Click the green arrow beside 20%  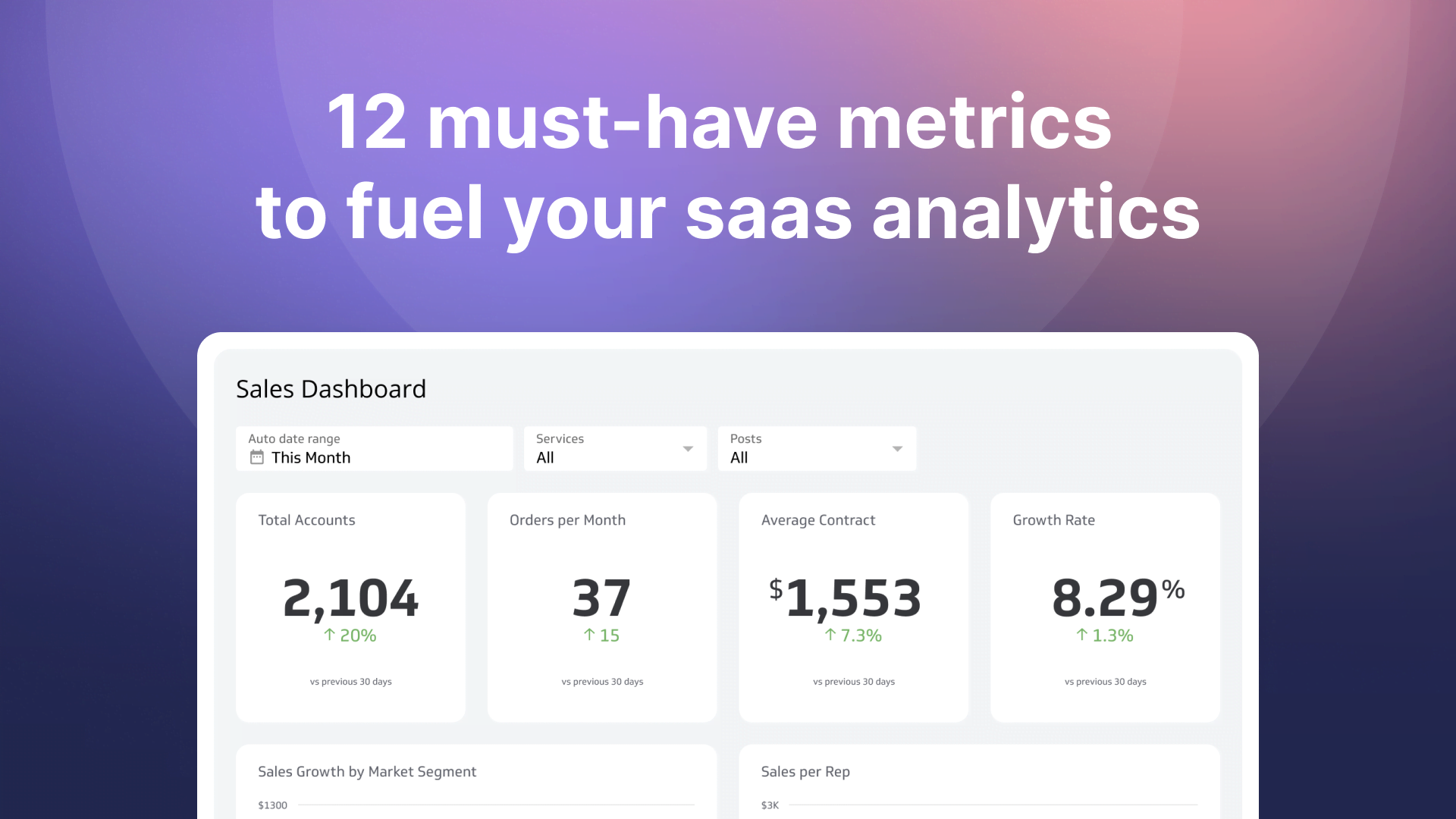tap(330, 635)
